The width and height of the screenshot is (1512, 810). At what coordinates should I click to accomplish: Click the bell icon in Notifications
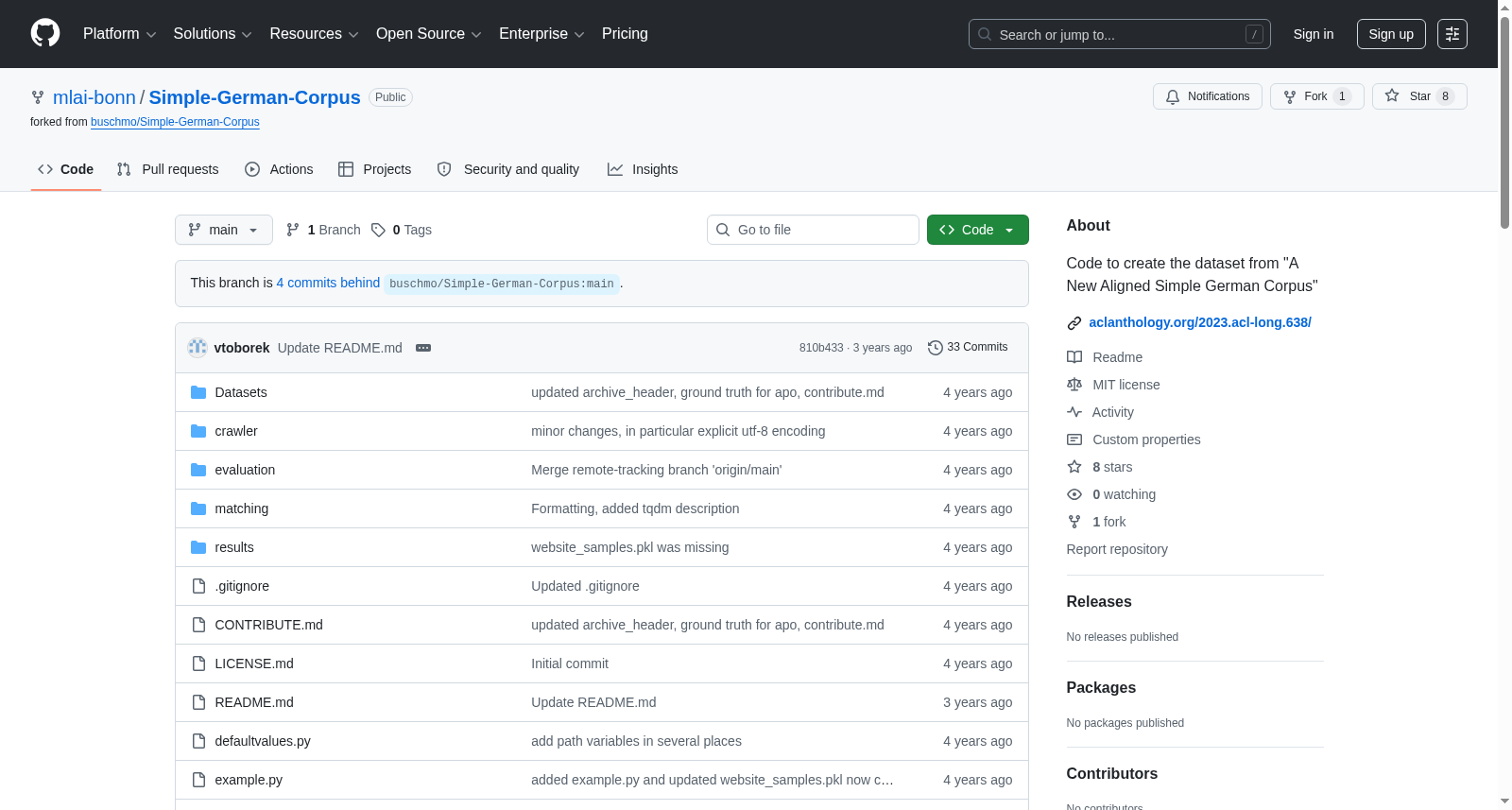click(1173, 96)
